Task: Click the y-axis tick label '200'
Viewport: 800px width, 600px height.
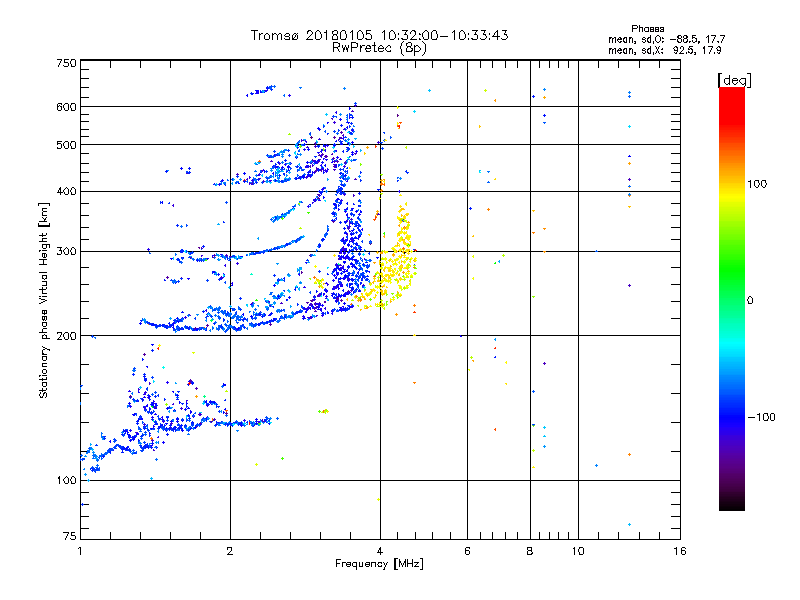Action: tap(67, 336)
